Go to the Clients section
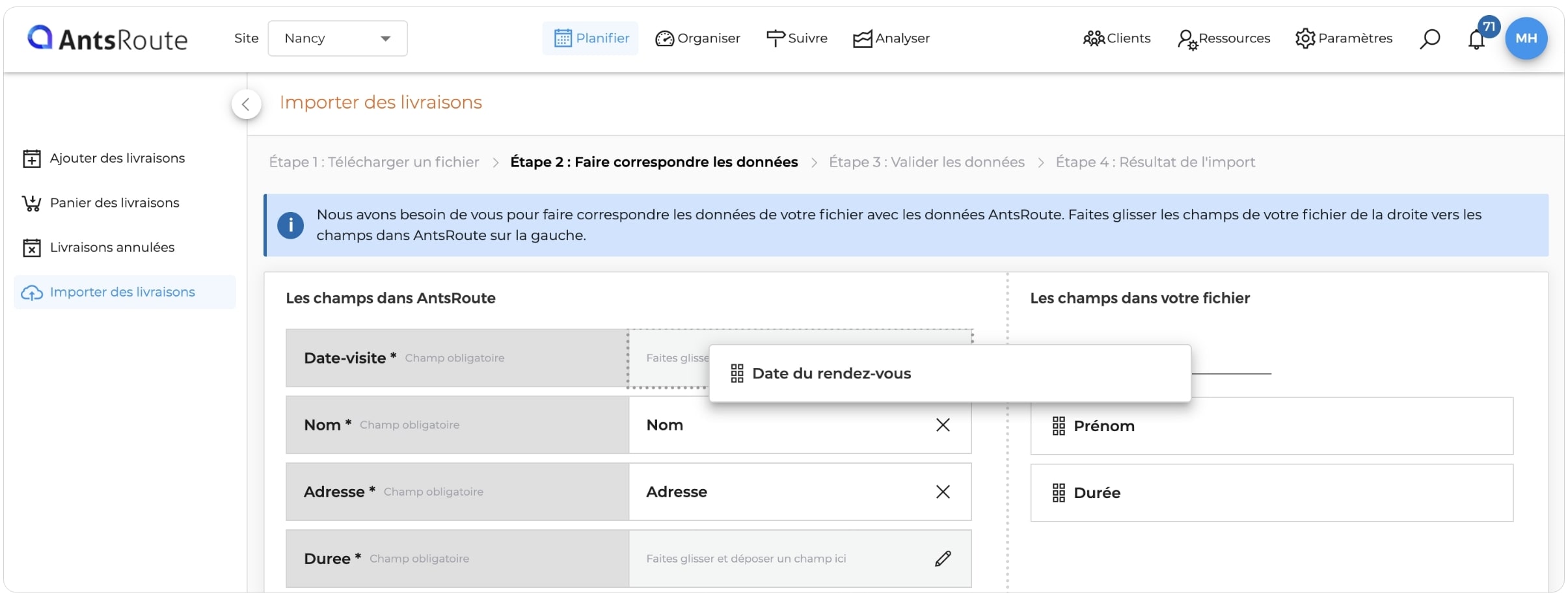This screenshot has width=1568, height=597. click(1116, 38)
